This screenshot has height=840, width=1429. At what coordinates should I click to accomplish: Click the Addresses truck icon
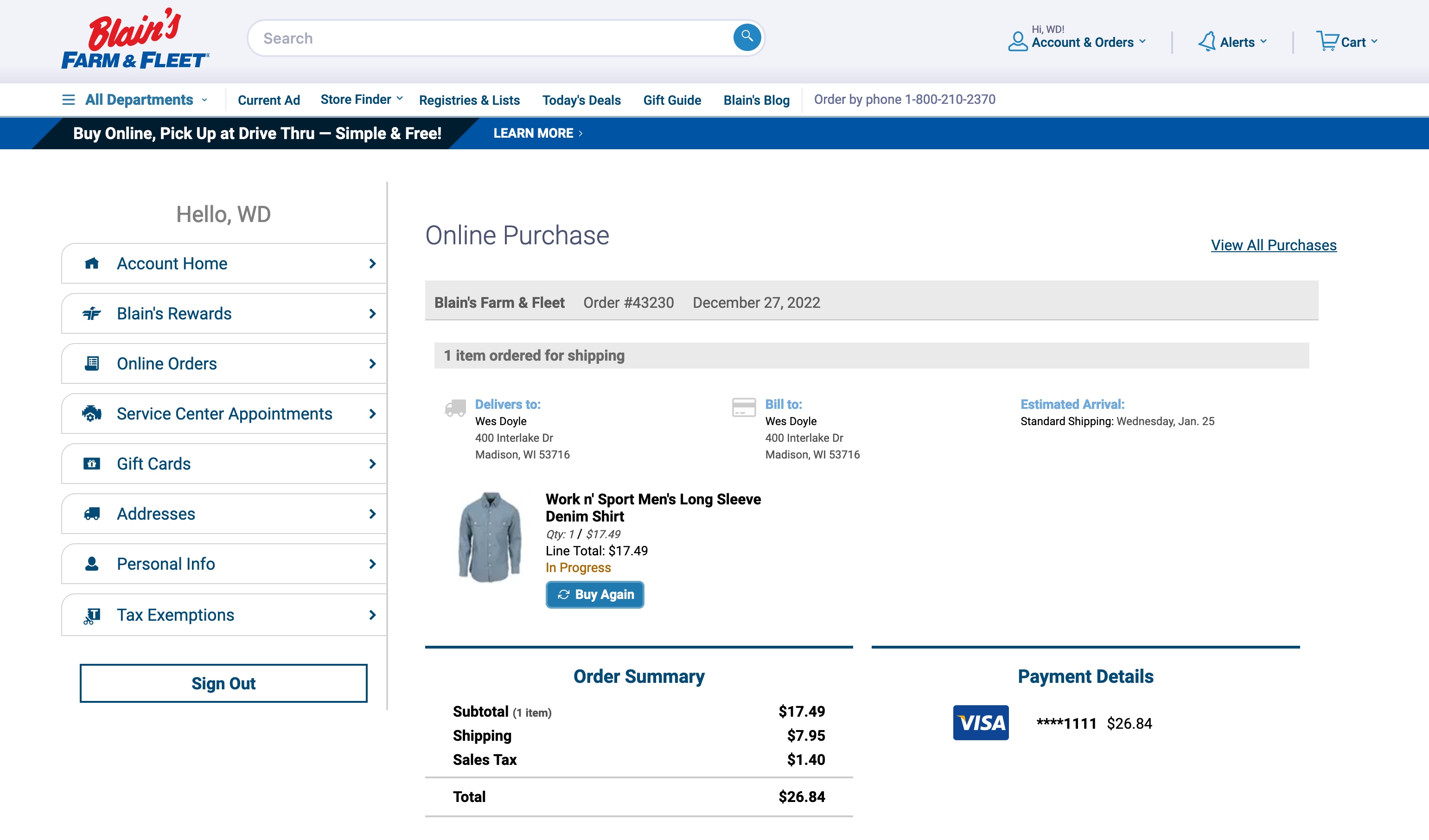92,514
